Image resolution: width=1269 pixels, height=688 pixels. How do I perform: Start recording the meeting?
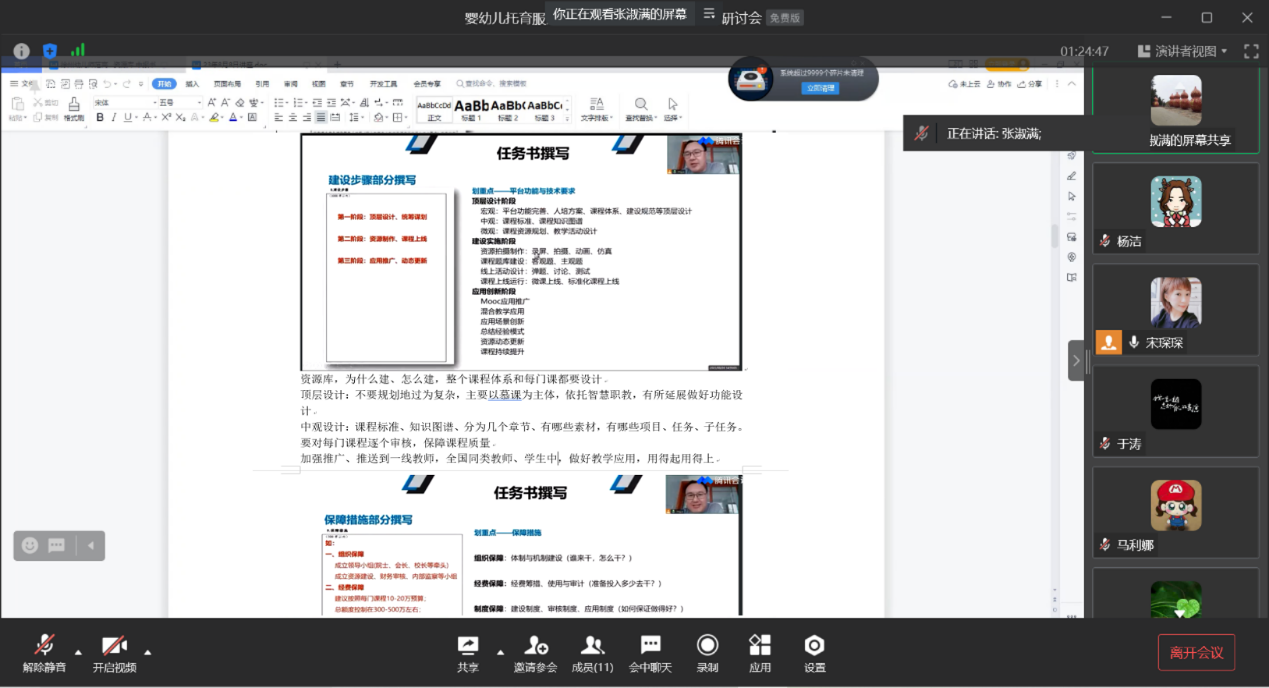click(707, 652)
